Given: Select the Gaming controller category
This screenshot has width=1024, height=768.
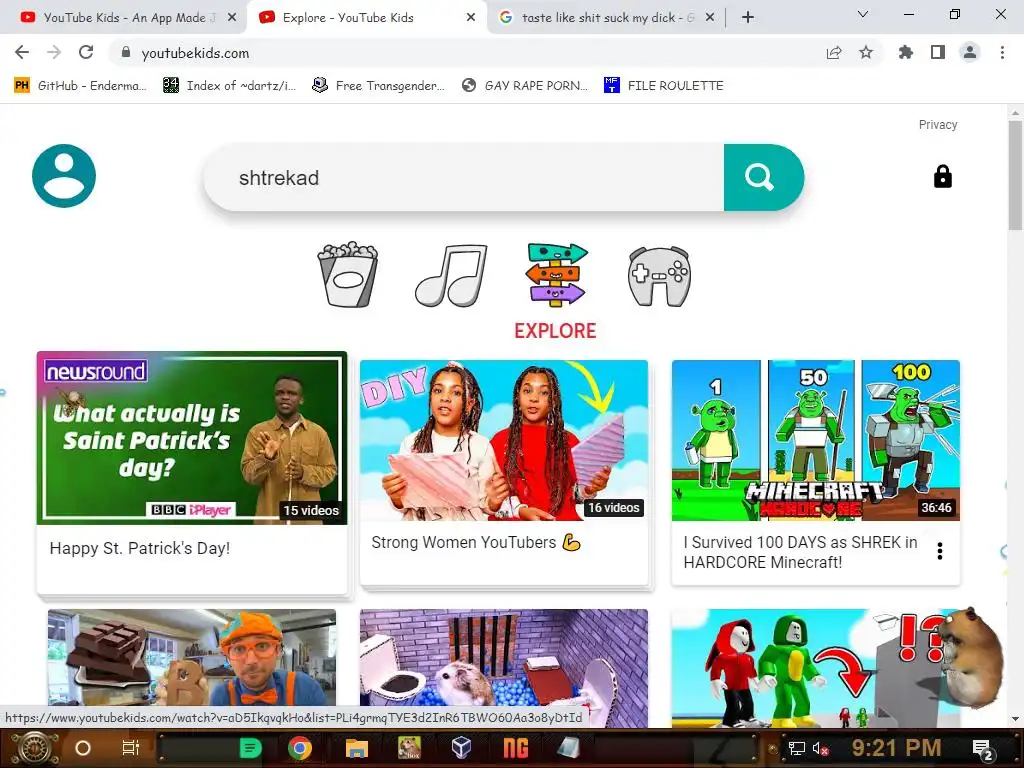Looking at the screenshot, I should point(659,276).
